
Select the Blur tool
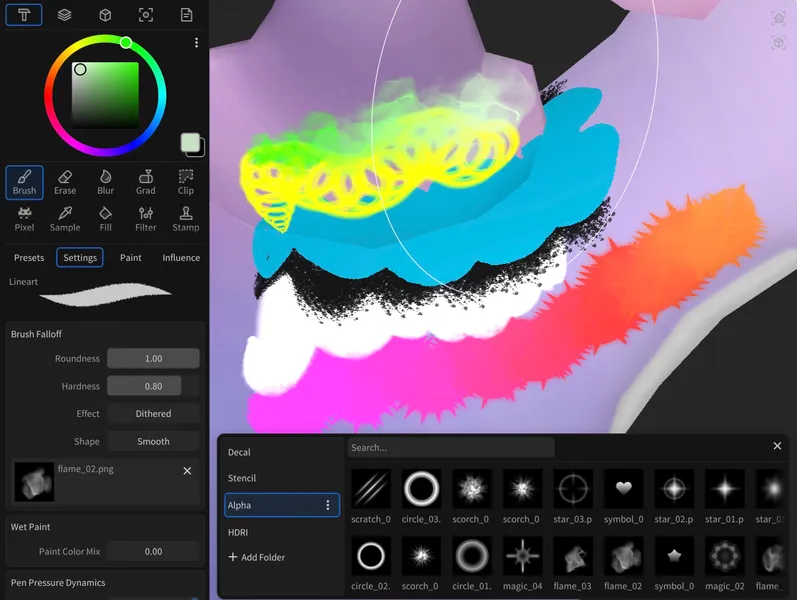click(x=105, y=182)
